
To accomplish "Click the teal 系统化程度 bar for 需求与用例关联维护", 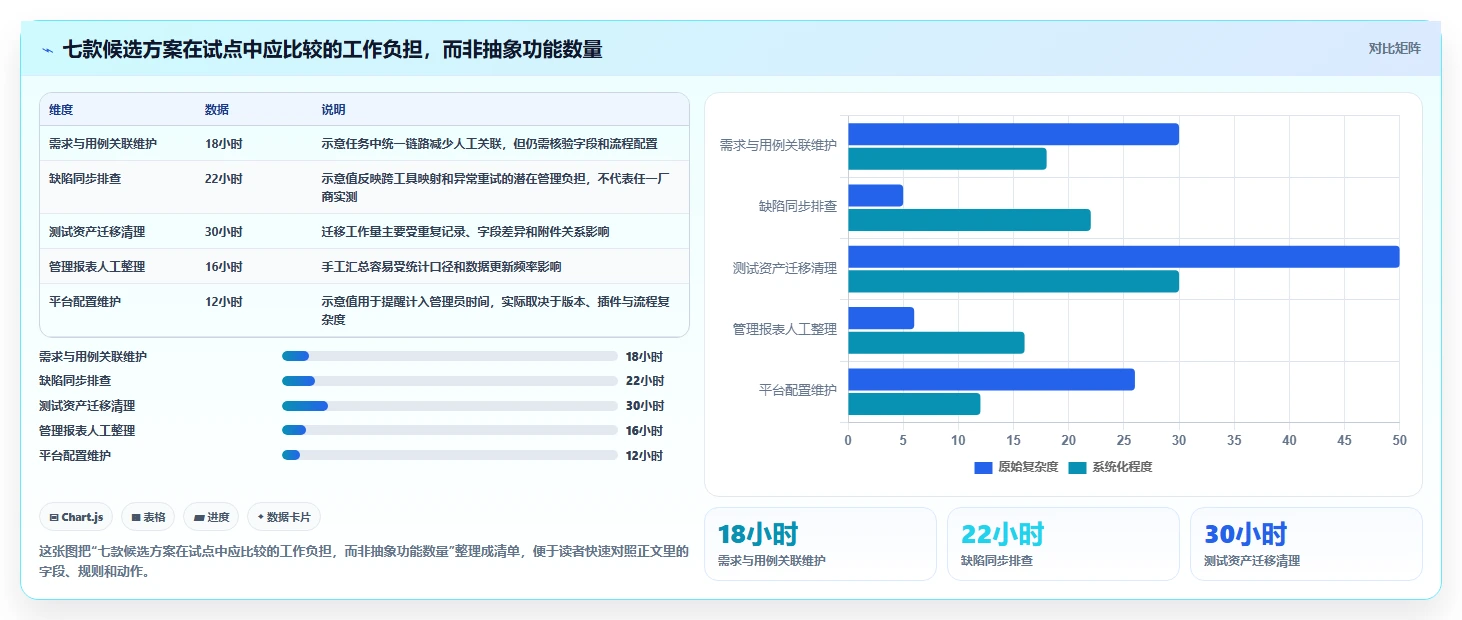I will coord(947,159).
